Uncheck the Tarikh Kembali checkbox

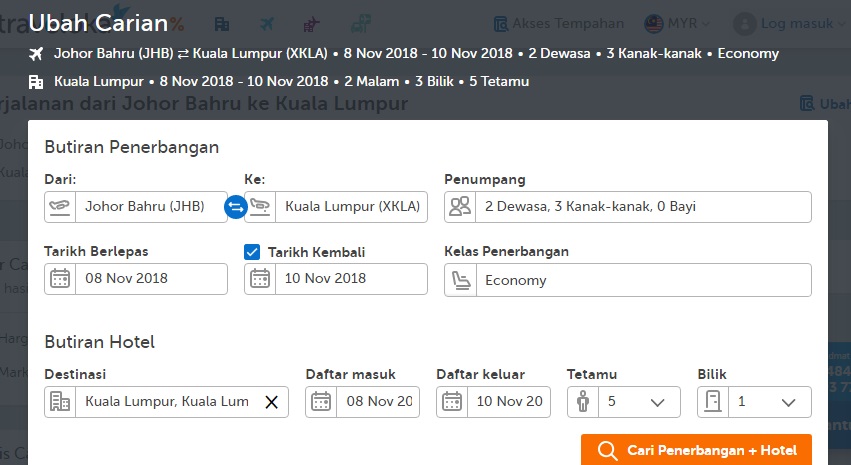(x=252, y=252)
